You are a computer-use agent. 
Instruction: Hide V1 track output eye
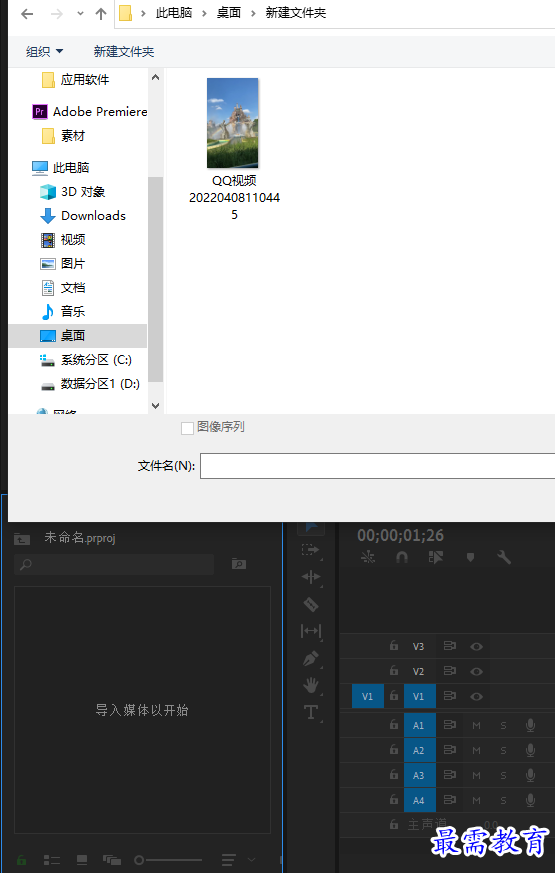click(476, 696)
